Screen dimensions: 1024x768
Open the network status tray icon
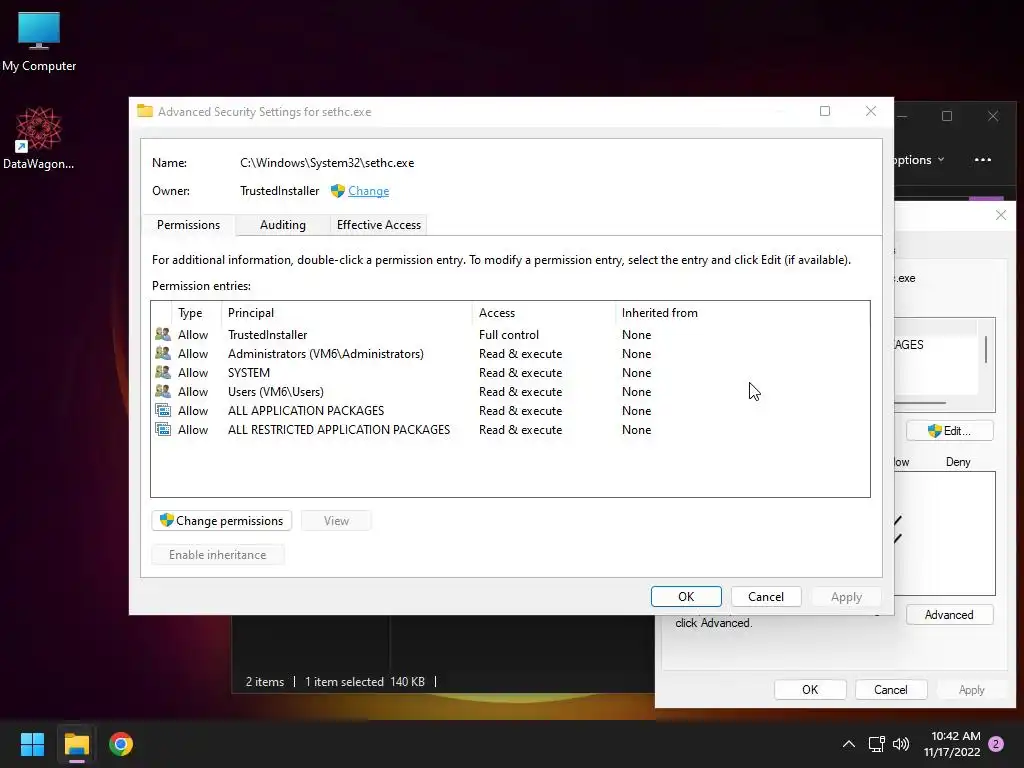tap(876, 744)
